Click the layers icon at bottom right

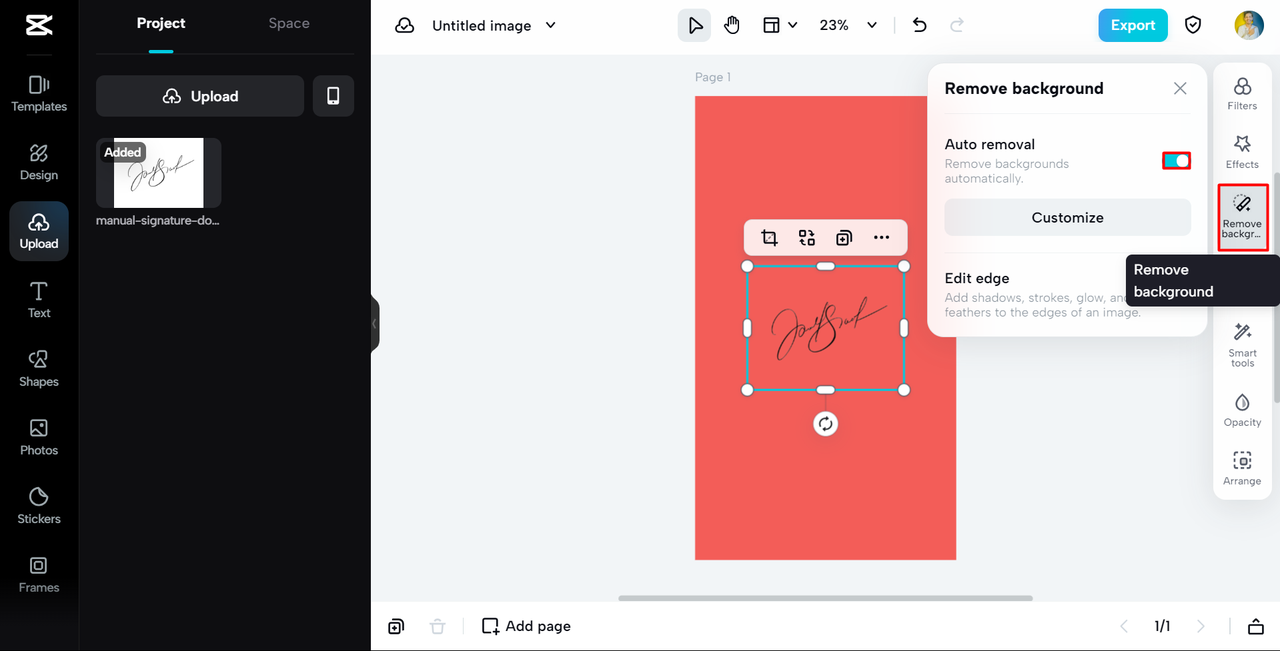[x=1256, y=626]
